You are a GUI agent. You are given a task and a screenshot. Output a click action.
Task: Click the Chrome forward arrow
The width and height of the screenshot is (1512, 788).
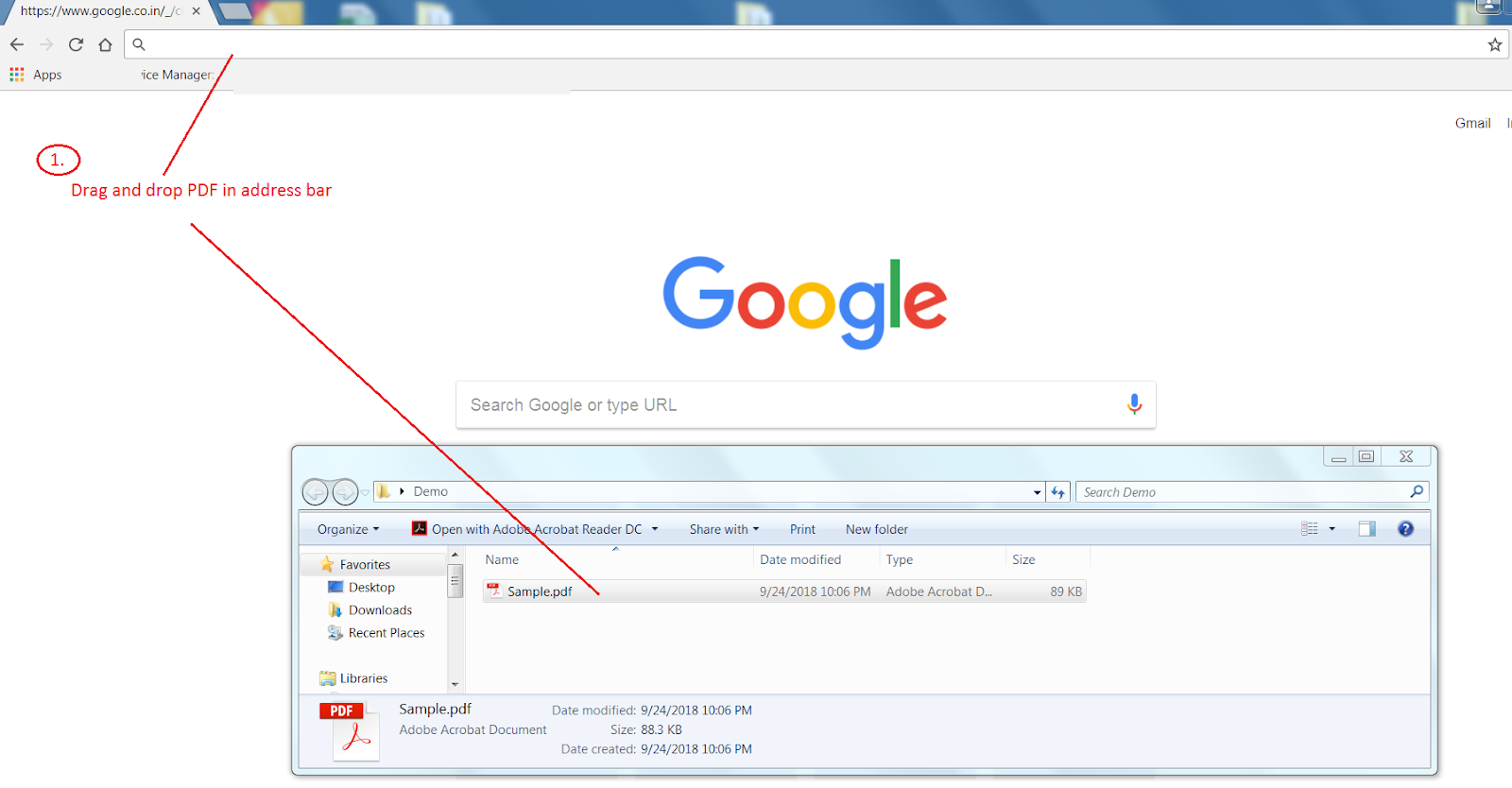pos(46,44)
